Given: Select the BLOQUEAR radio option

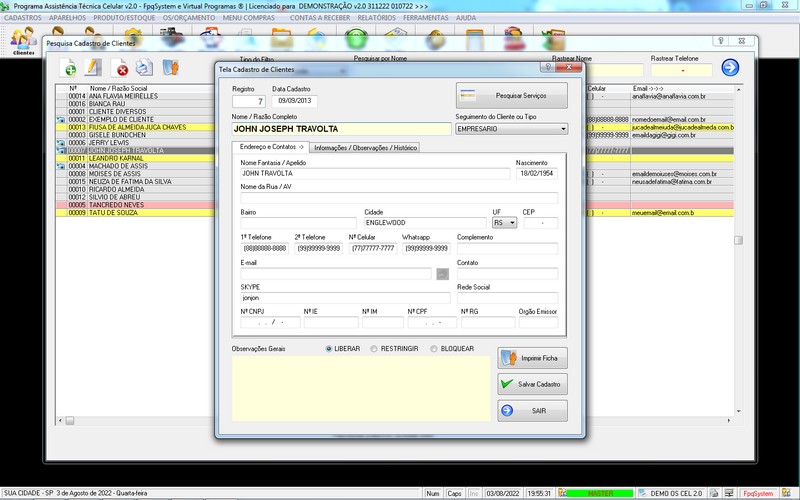Looking at the screenshot, I should (434, 349).
